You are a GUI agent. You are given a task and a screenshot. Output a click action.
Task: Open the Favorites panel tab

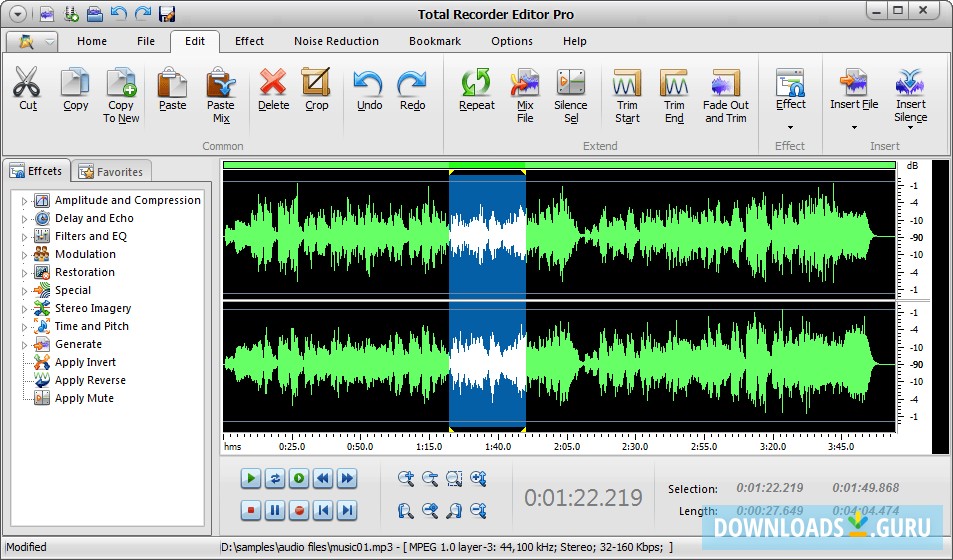click(x=112, y=172)
